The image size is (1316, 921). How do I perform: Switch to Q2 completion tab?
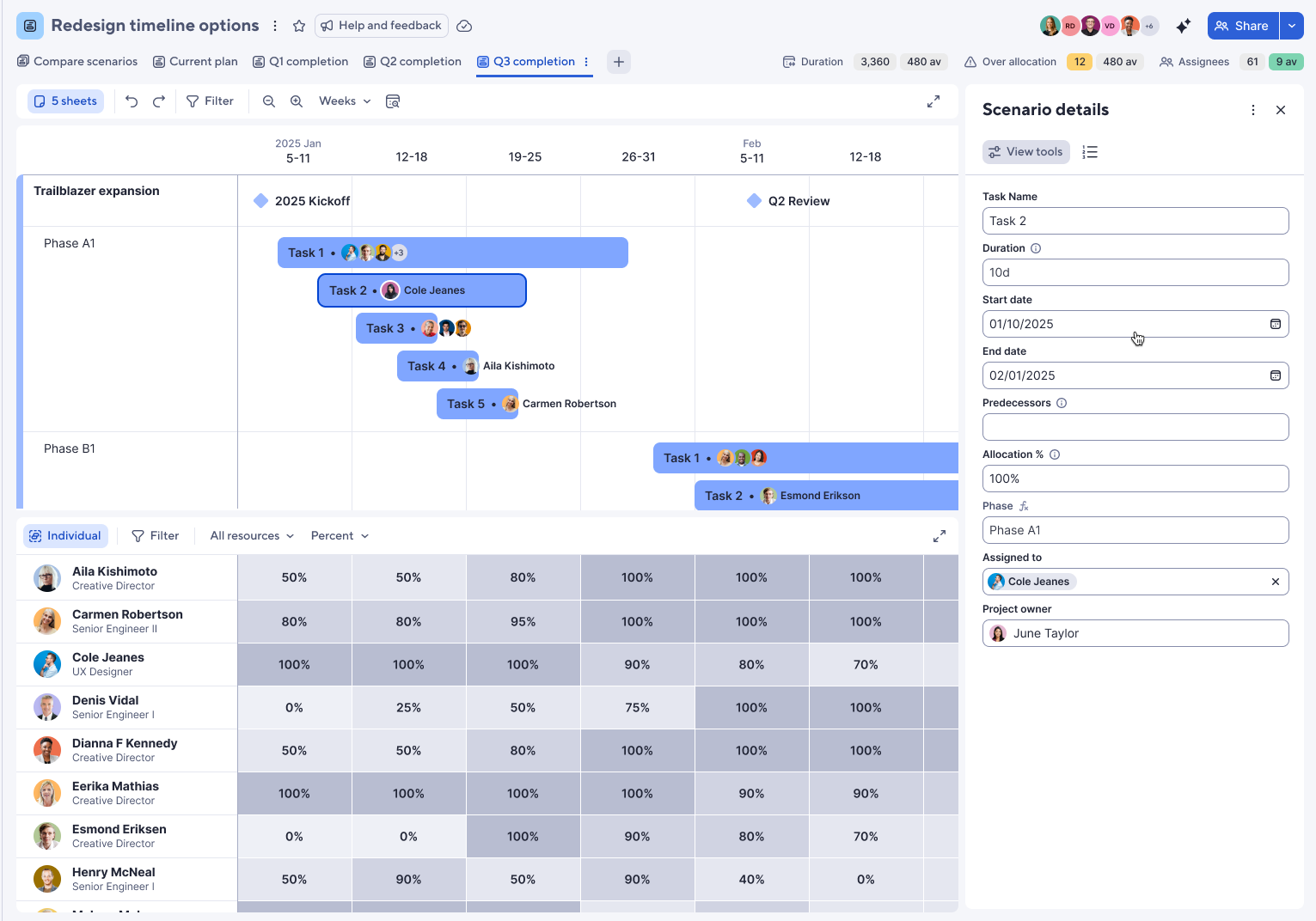point(413,62)
